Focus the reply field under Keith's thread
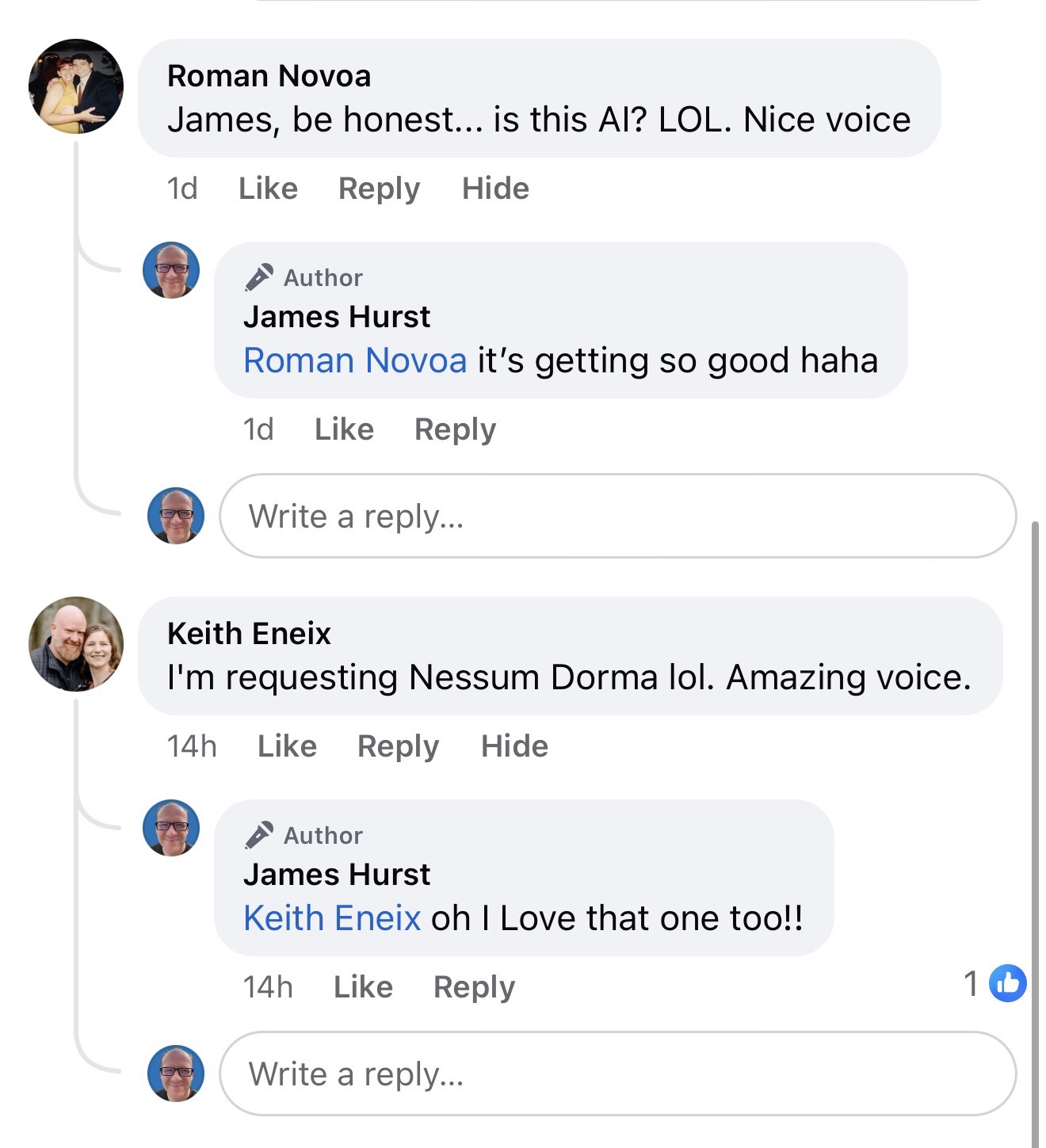1046x1148 pixels. click(x=617, y=1074)
